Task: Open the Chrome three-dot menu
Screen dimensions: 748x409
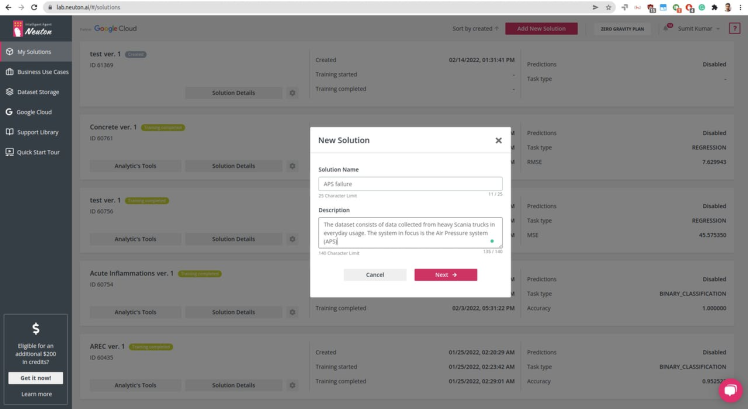Action: [x=740, y=7]
